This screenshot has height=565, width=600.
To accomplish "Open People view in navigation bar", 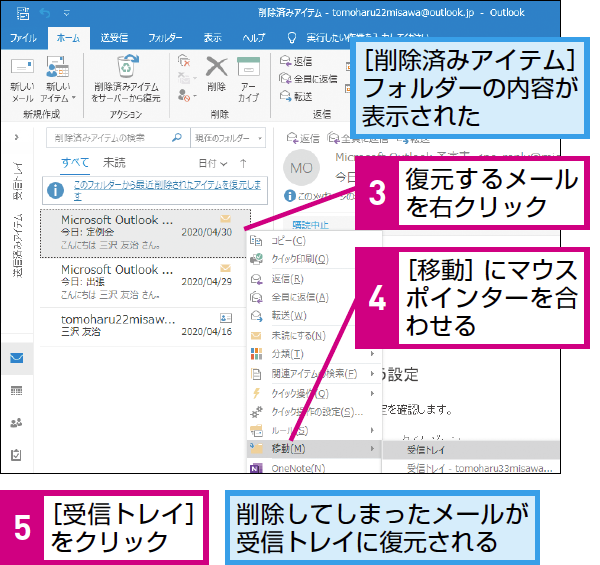I will pyautogui.click(x=16, y=423).
